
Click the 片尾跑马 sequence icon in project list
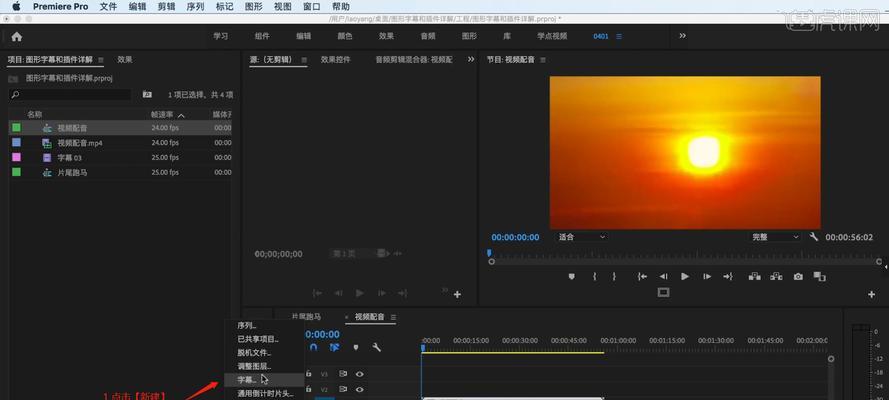coord(48,173)
